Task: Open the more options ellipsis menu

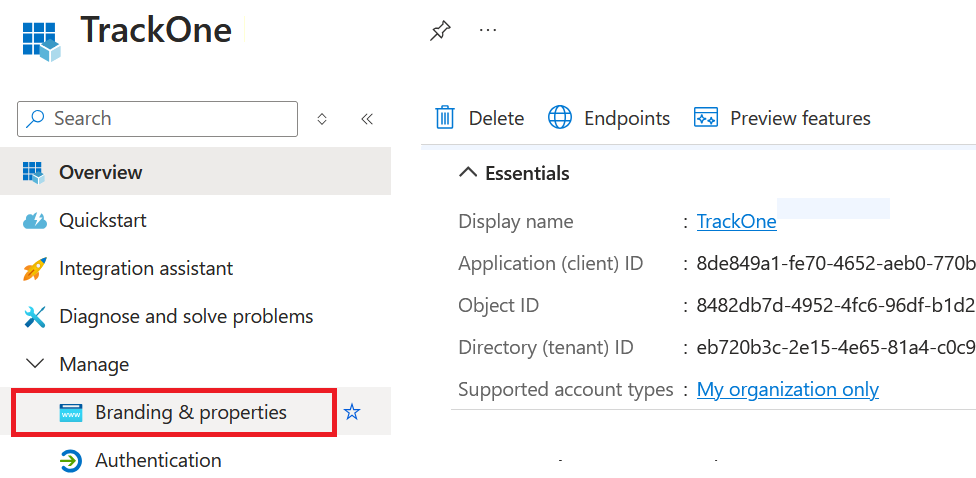Action: coord(488,30)
